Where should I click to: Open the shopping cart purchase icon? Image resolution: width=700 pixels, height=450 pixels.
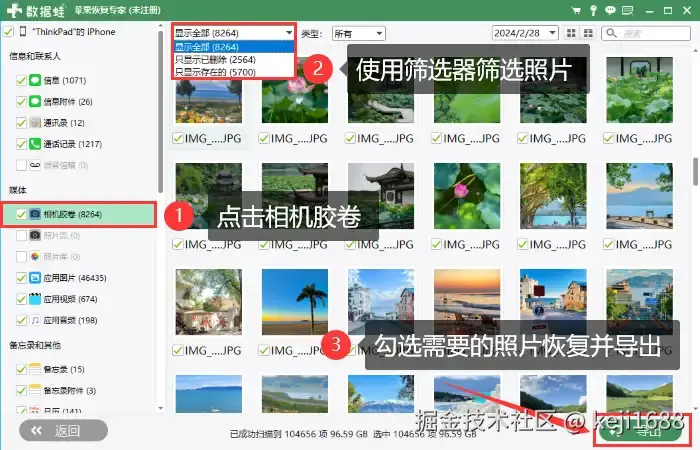point(576,10)
